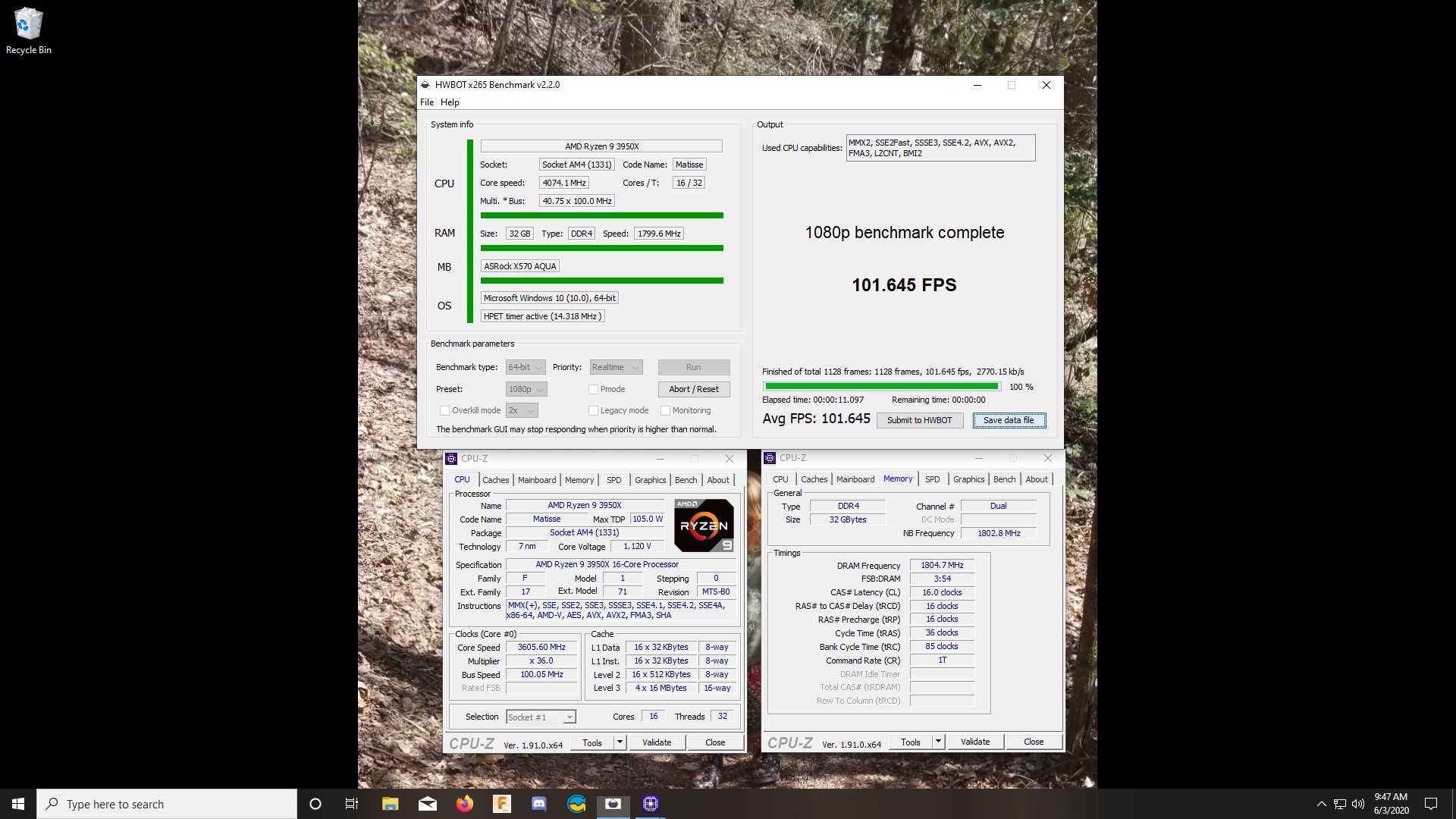Switch to the HWBOT x265 taskbar icon
Screen dimensions: 1456x819
click(613, 804)
